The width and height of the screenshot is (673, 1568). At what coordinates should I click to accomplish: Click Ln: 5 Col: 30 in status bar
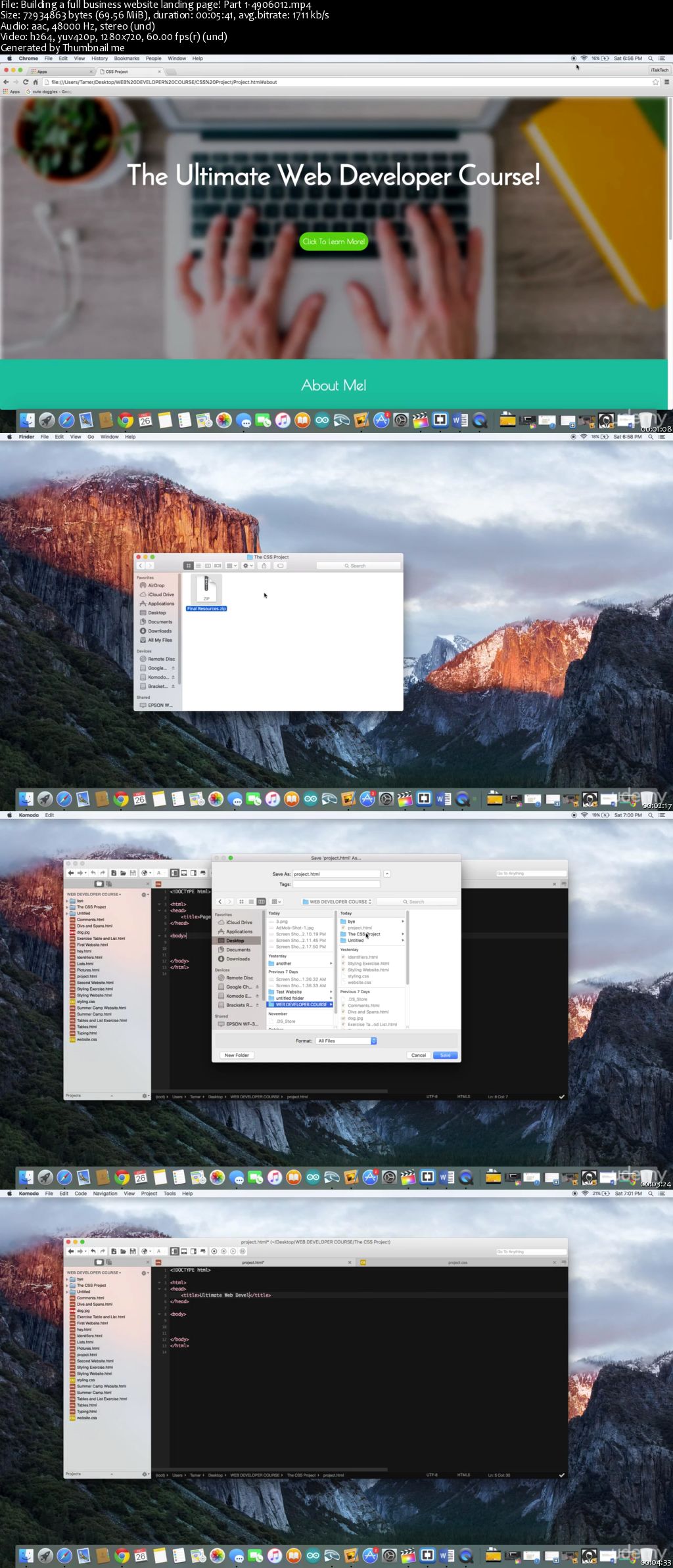pyautogui.click(x=499, y=1475)
